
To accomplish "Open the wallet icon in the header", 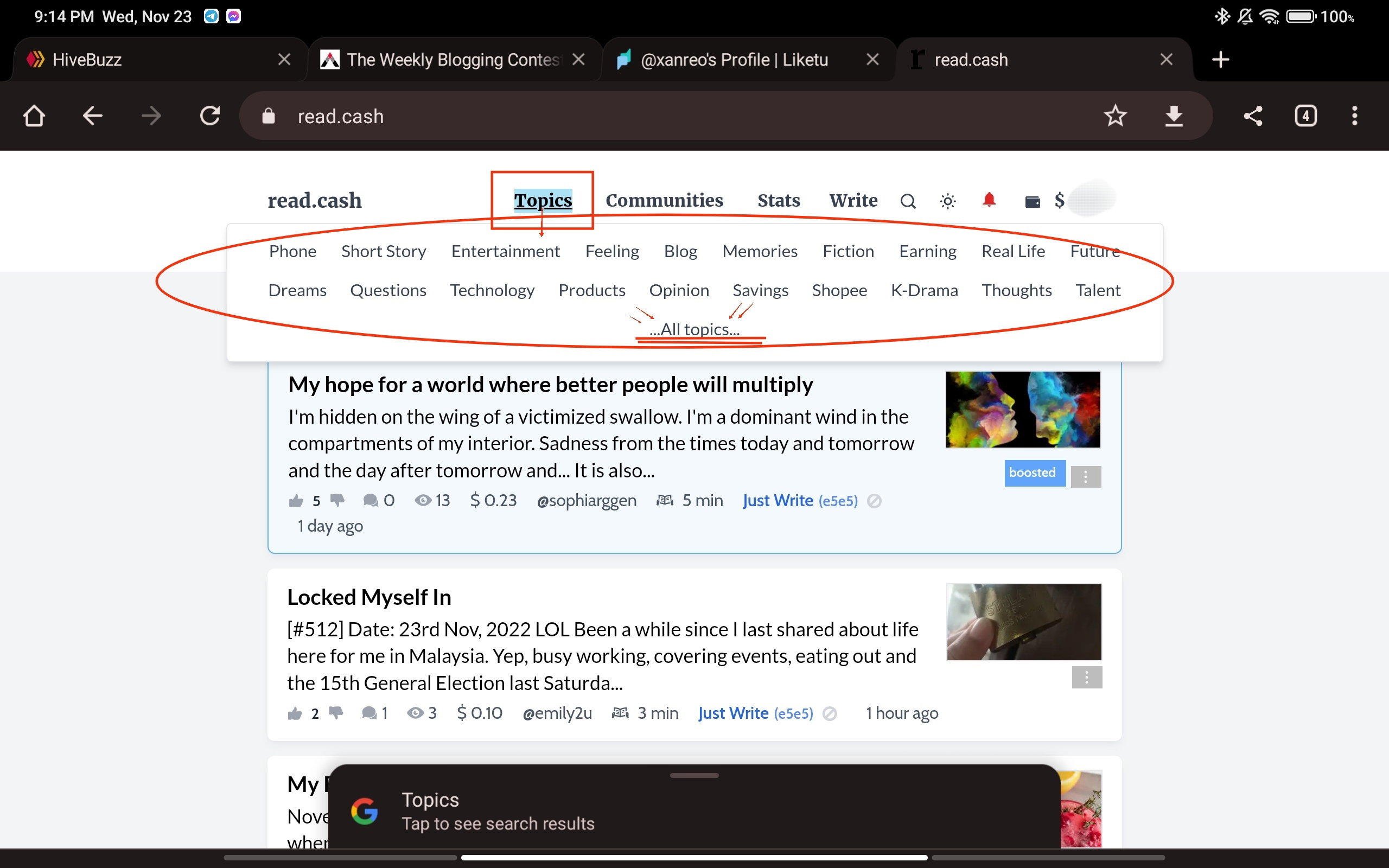I will pos(1033,201).
